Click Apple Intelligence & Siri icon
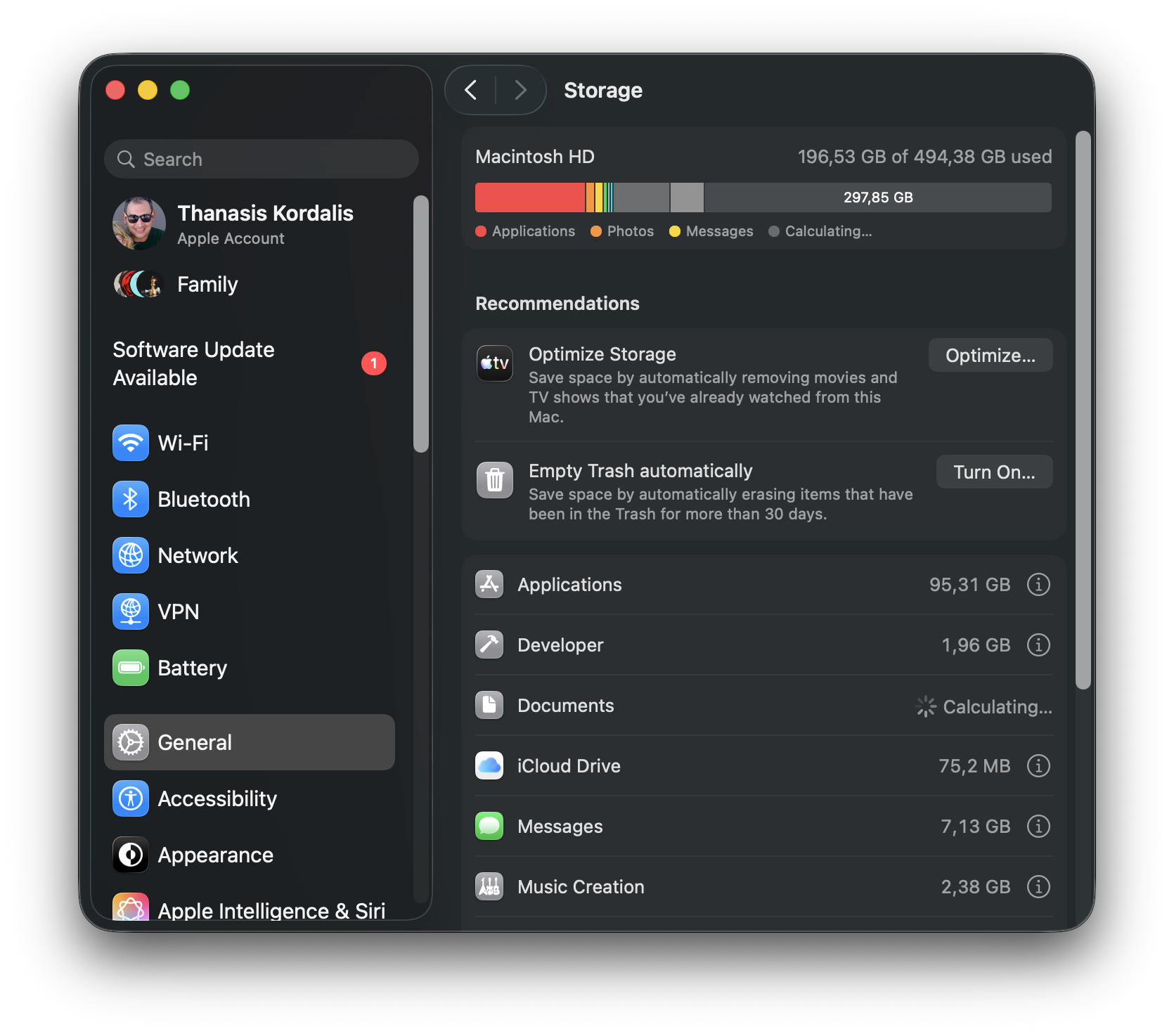1174x1036 pixels. coord(131,907)
